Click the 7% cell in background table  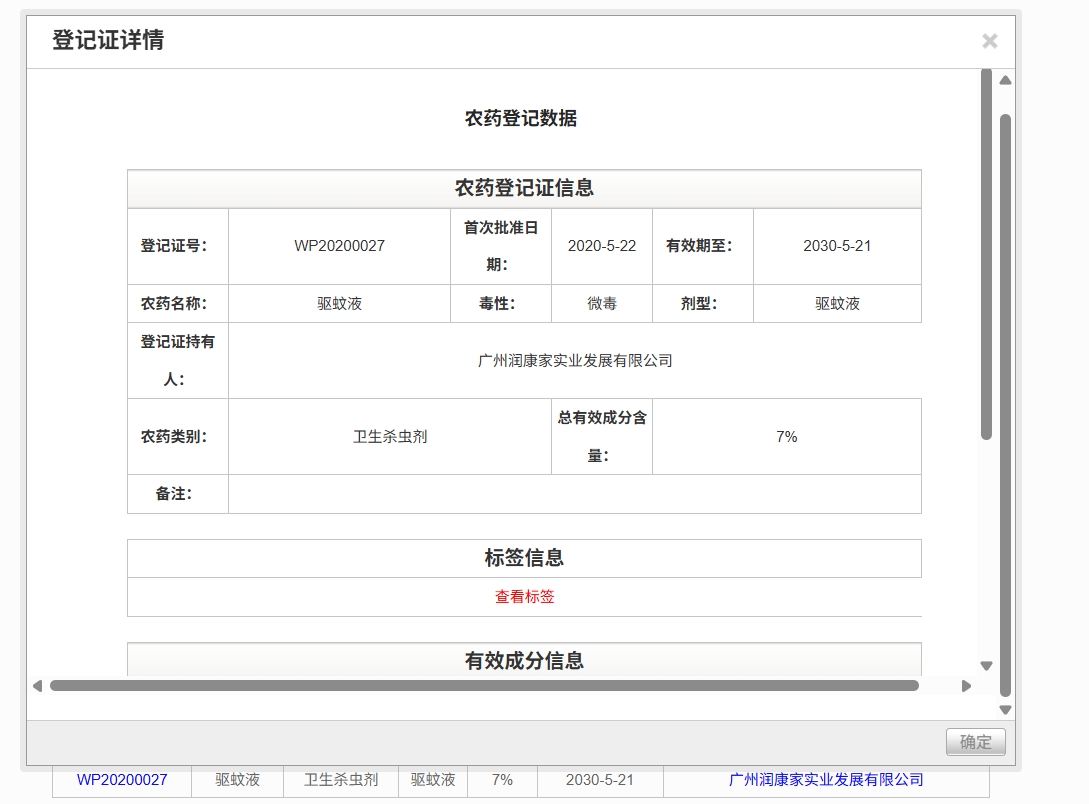pyautogui.click(x=502, y=780)
